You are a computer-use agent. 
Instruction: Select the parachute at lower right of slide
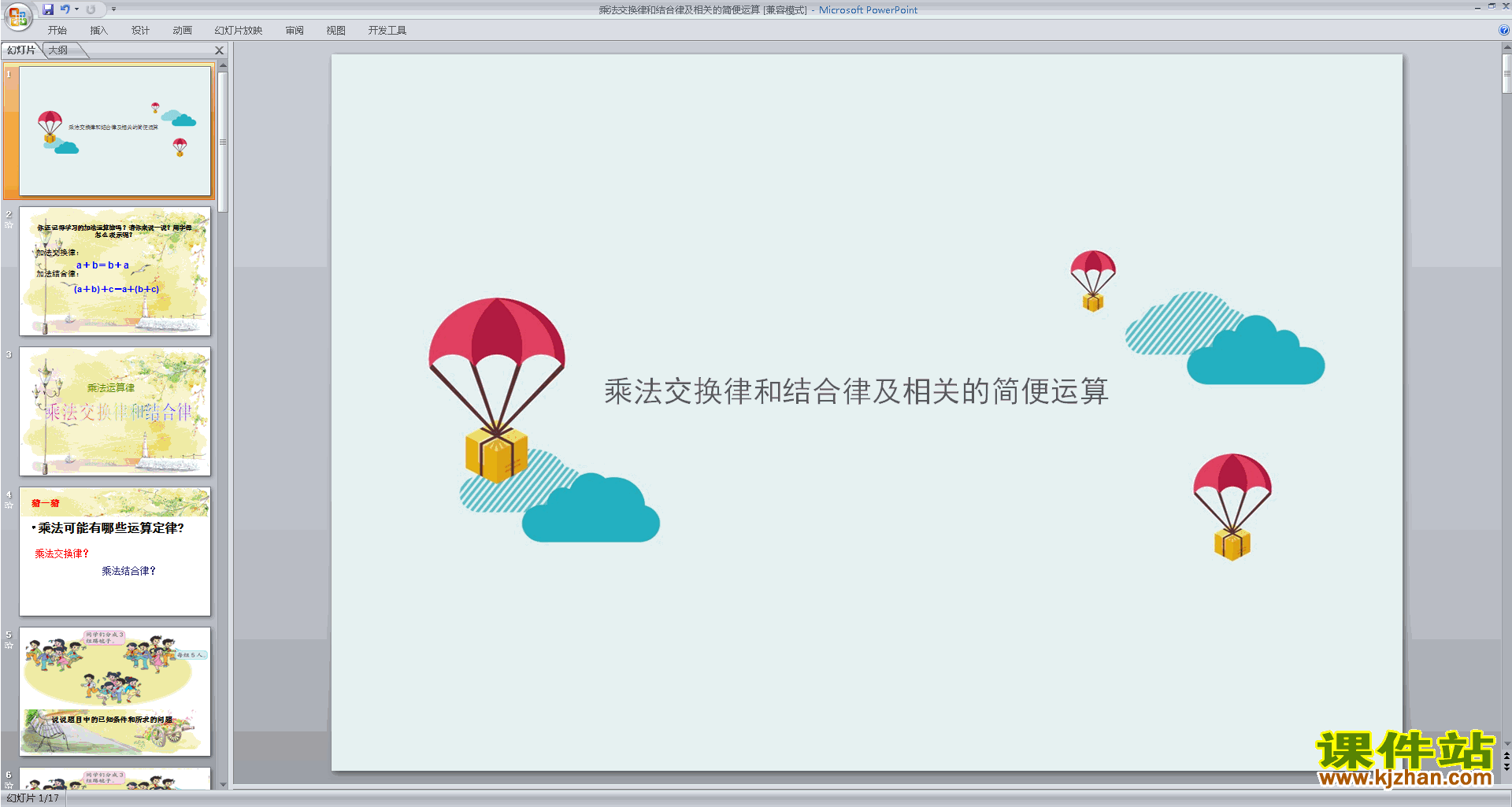click(x=1232, y=507)
